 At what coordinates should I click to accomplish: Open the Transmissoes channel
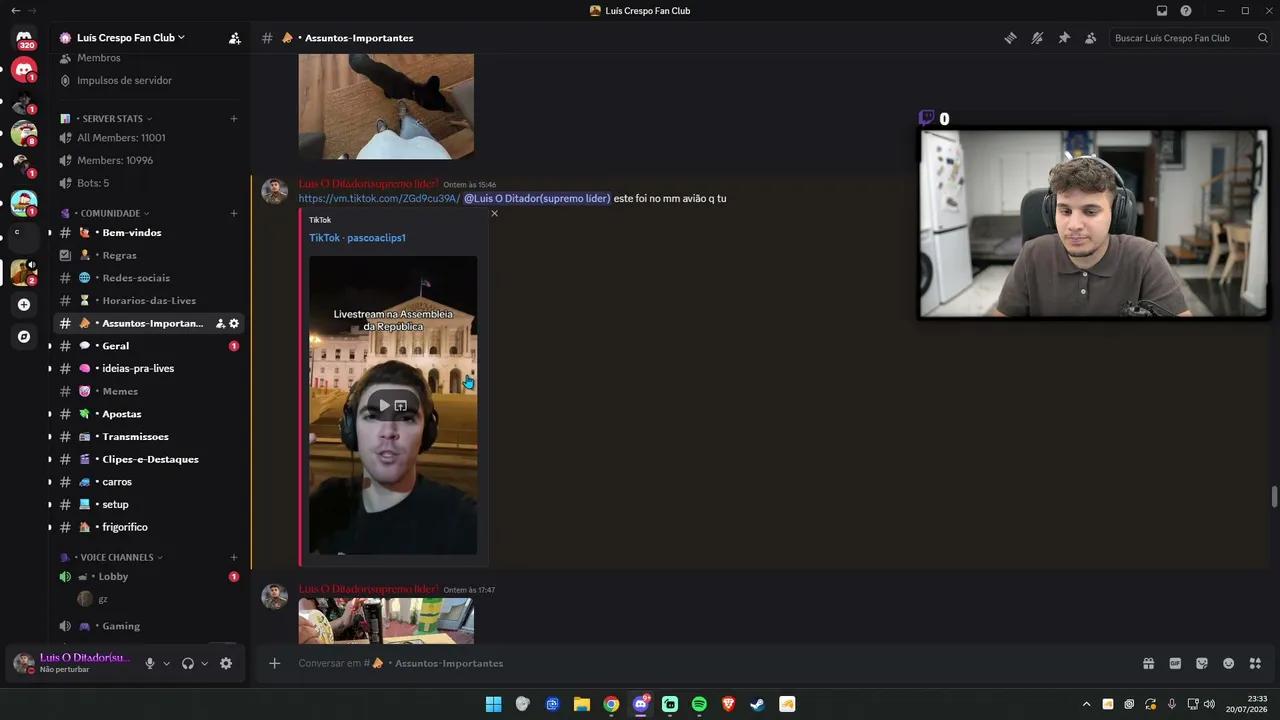point(148,437)
